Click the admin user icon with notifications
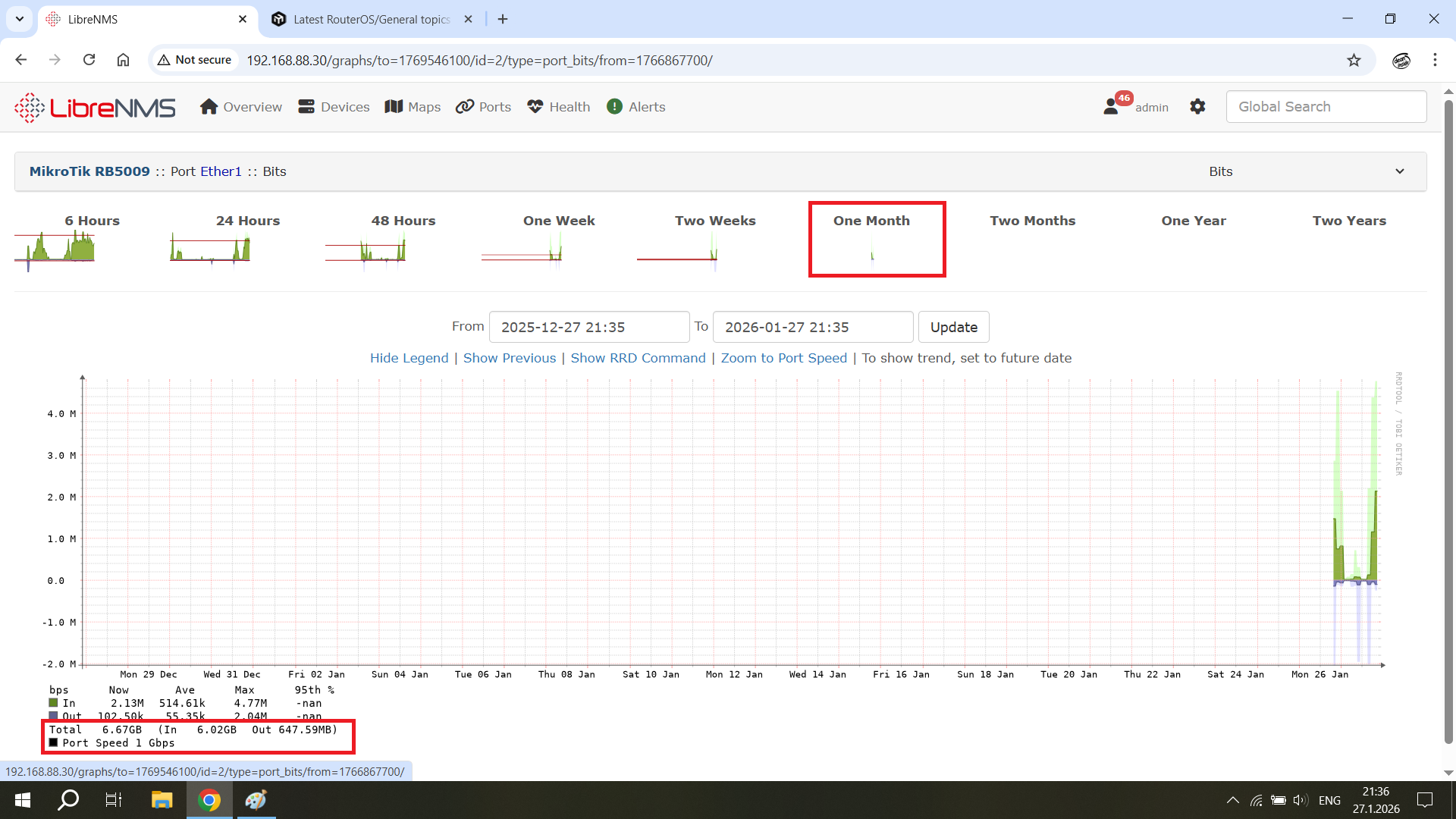The image size is (1456, 819). (x=1112, y=106)
